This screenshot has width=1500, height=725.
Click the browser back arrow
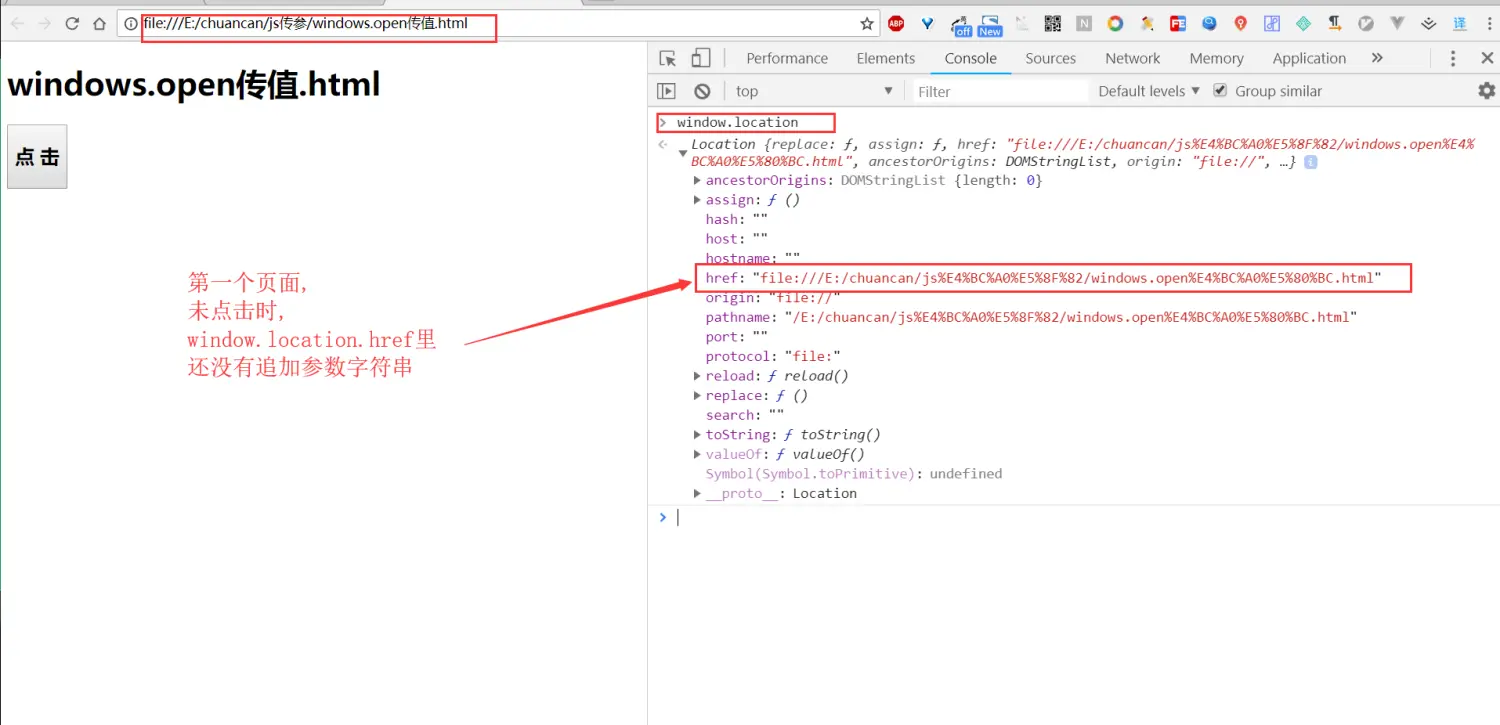click(x=17, y=23)
